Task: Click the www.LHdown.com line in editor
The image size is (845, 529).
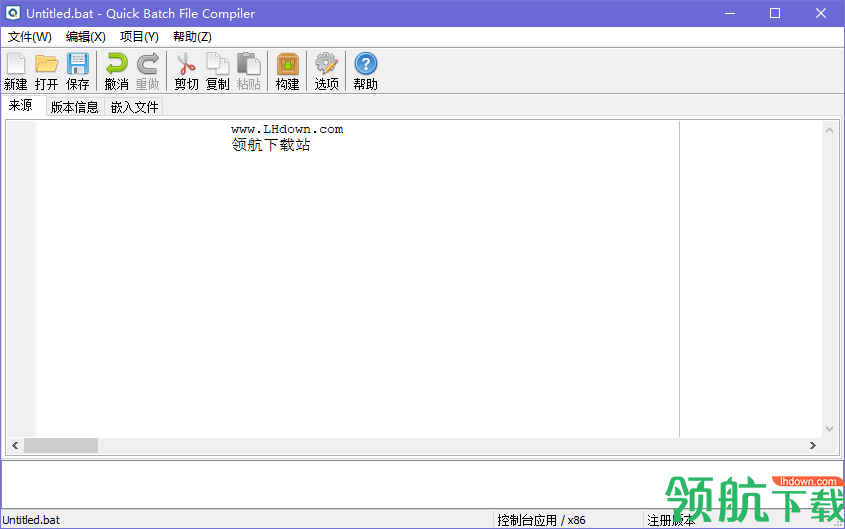Action: (x=287, y=129)
